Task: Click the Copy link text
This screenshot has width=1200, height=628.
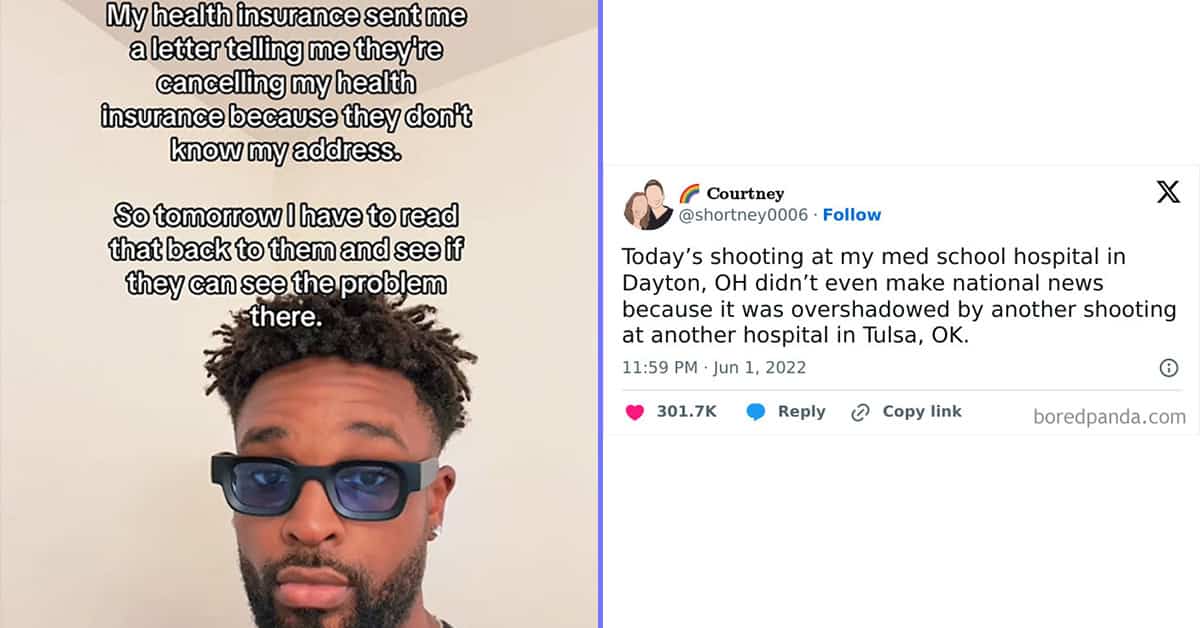Action: pyautogui.click(x=922, y=412)
